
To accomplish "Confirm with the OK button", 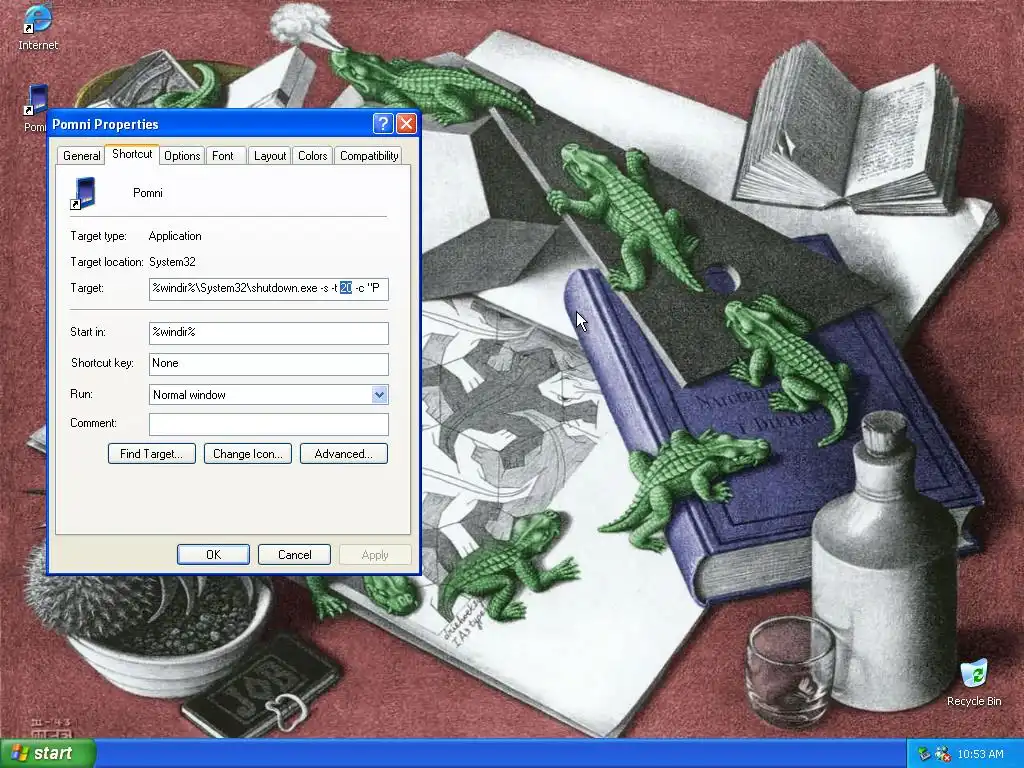I will pyautogui.click(x=214, y=554).
